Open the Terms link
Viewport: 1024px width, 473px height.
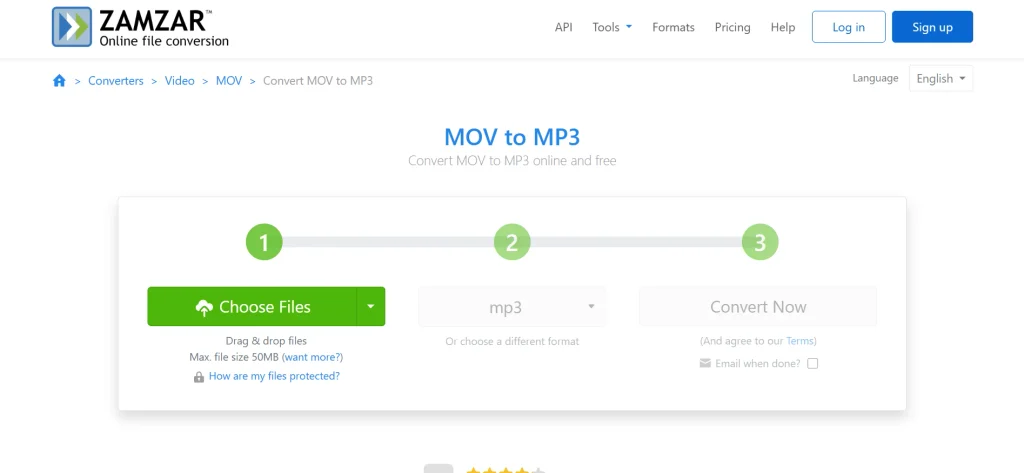pyautogui.click(x=800, y=341)
